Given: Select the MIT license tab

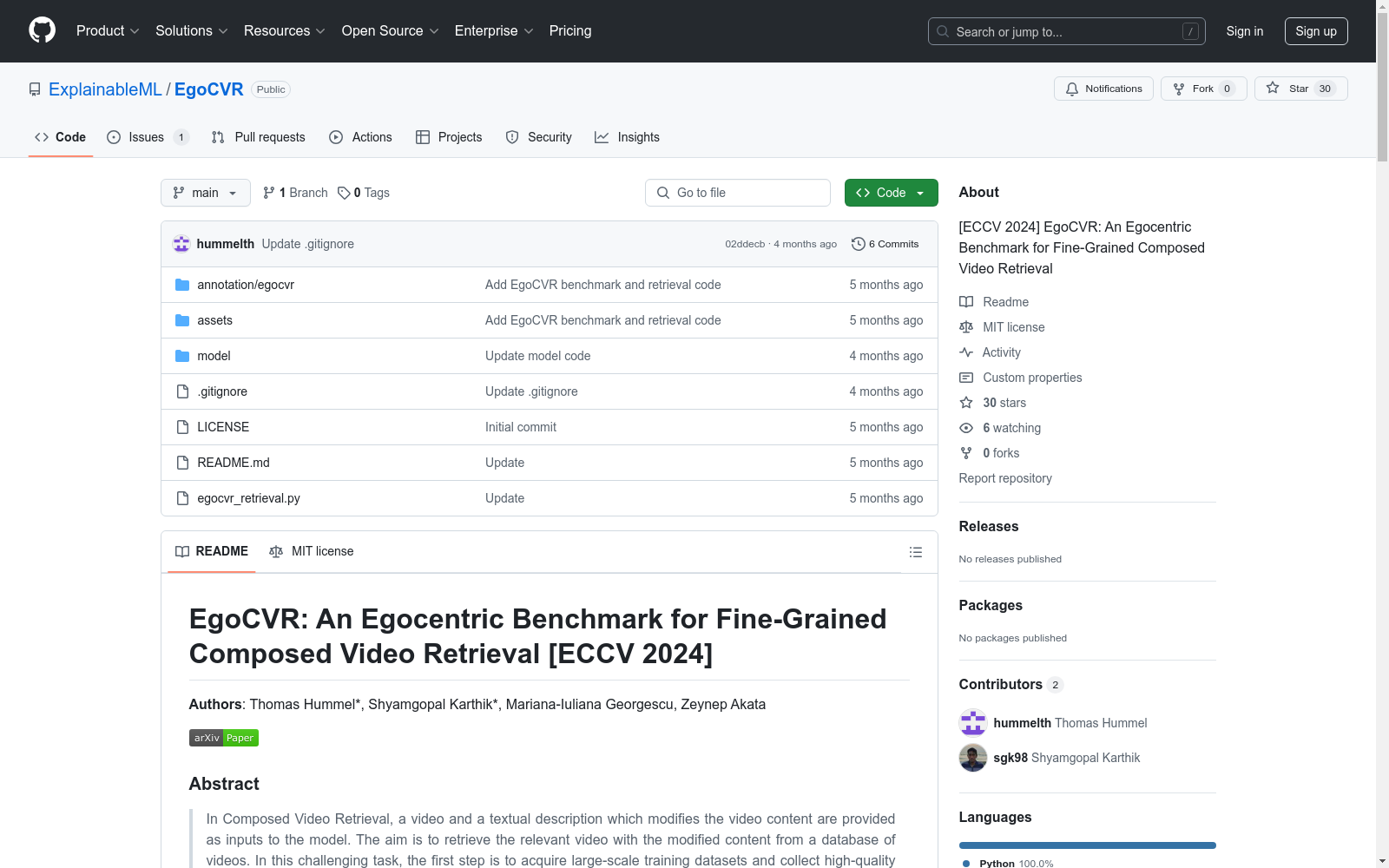Looking at the screenshot, I should [312, 551].
